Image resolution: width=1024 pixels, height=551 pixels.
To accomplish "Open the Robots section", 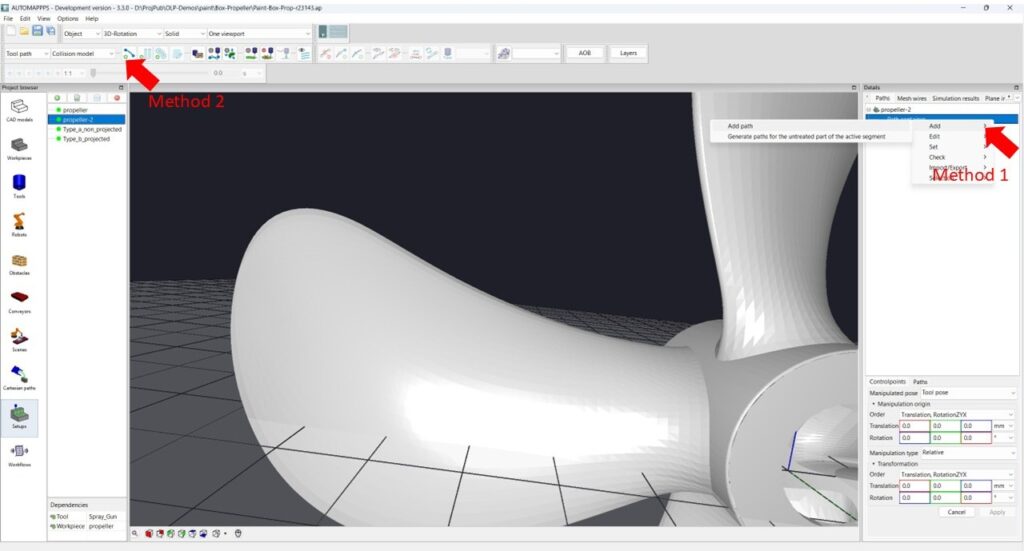I will (x=20, y=225).
